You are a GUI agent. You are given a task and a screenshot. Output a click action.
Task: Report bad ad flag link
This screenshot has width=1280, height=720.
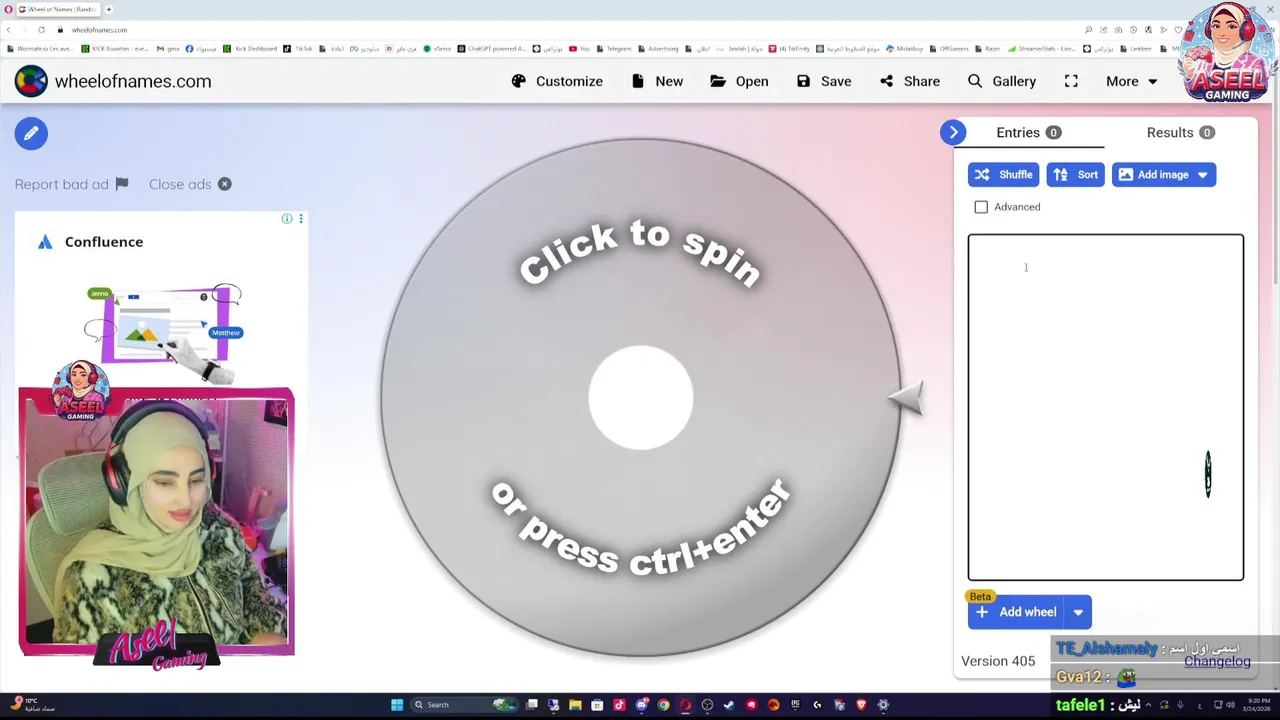coord(71,184)
